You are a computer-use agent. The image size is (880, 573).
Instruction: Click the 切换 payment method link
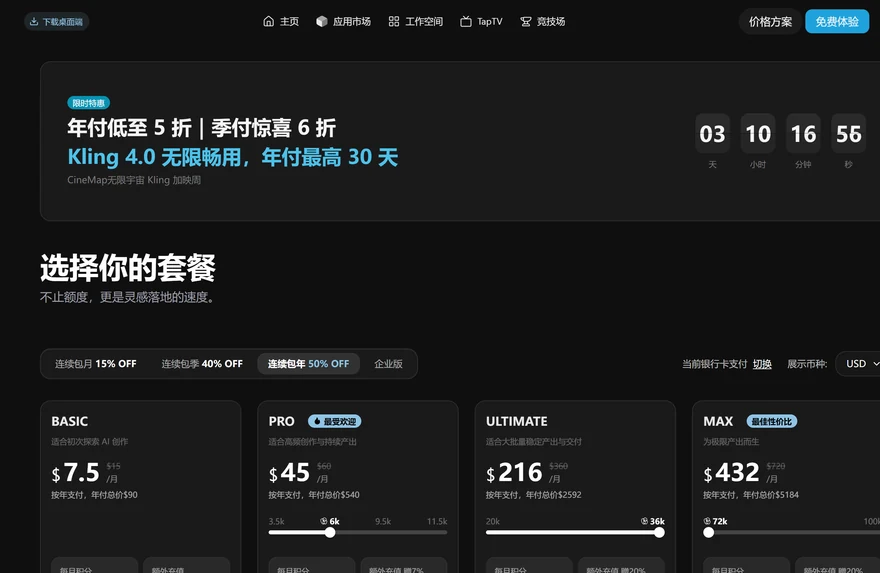point(762,364)
